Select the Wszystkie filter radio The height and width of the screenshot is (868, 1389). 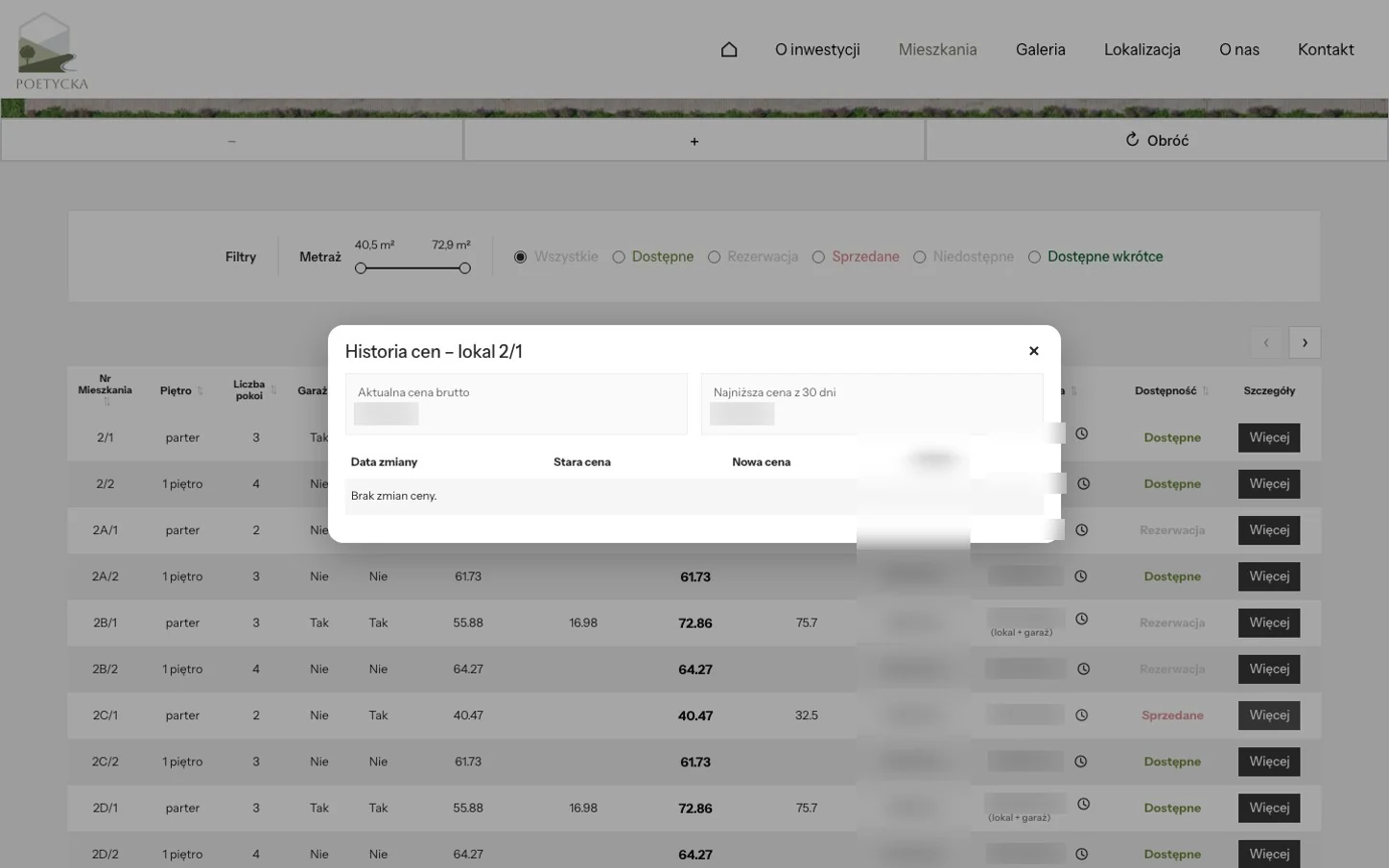pyautogui.click(x=520, y=257)
